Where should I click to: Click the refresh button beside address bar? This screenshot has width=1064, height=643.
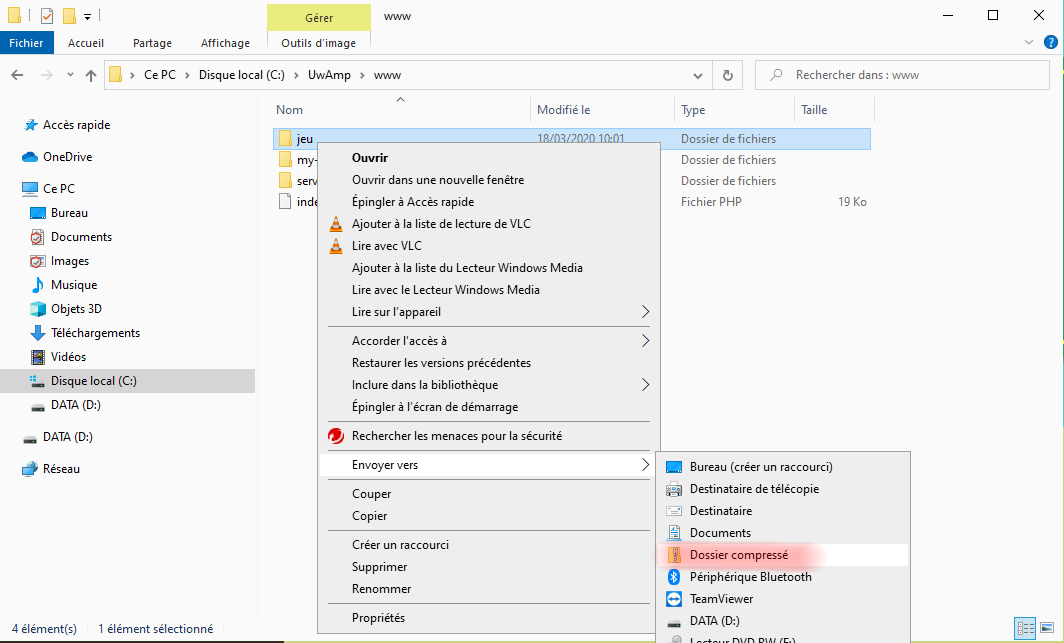point(727,75)
